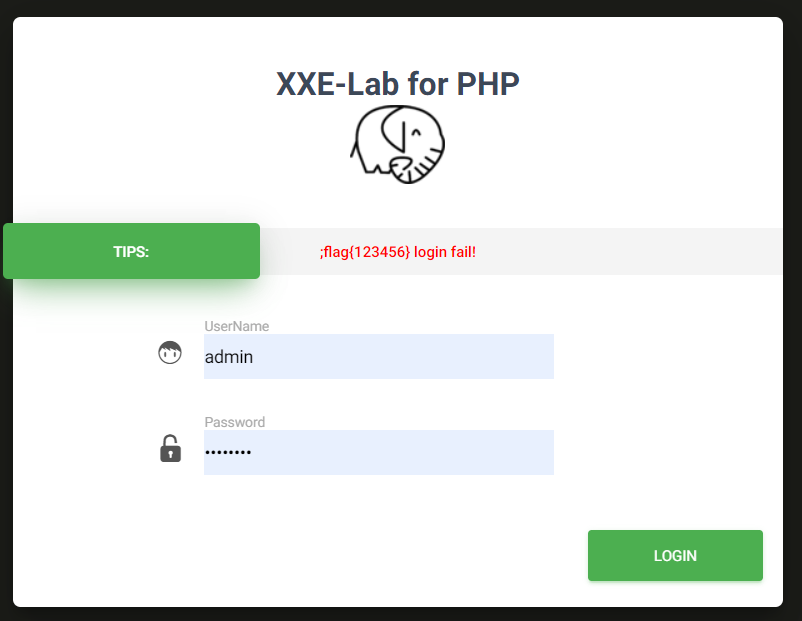Click the open padlock icon
The height and width of the screenshot is (621, 802).
point(171,449)
